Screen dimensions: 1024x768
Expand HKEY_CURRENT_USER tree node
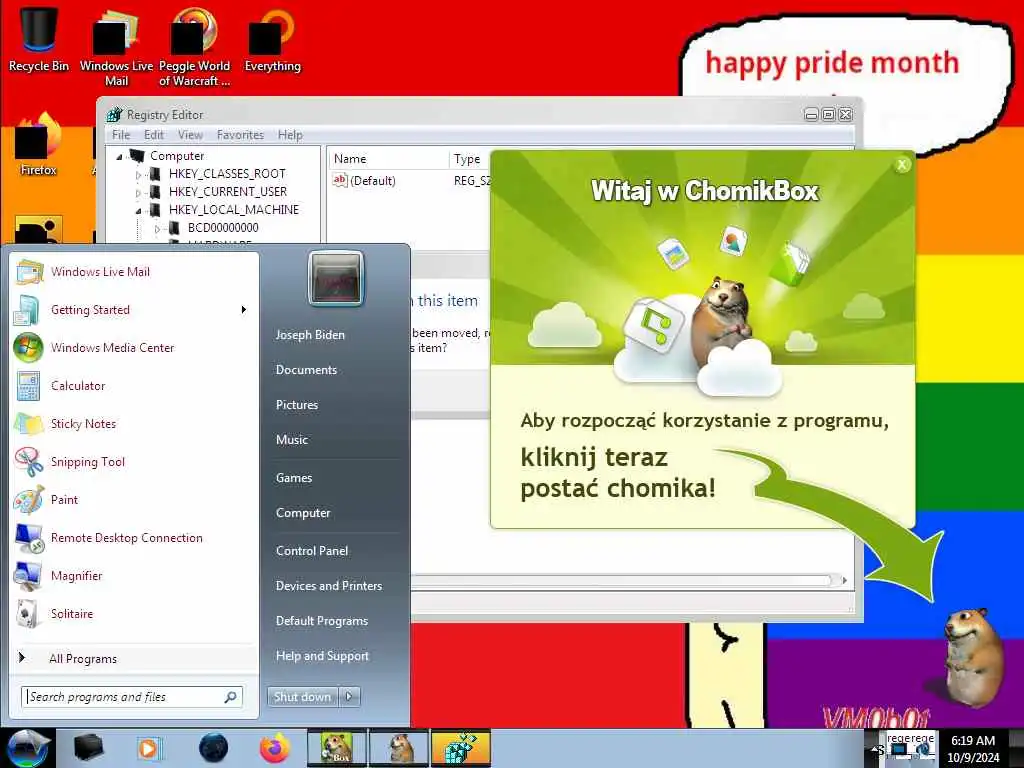[138, 193]
